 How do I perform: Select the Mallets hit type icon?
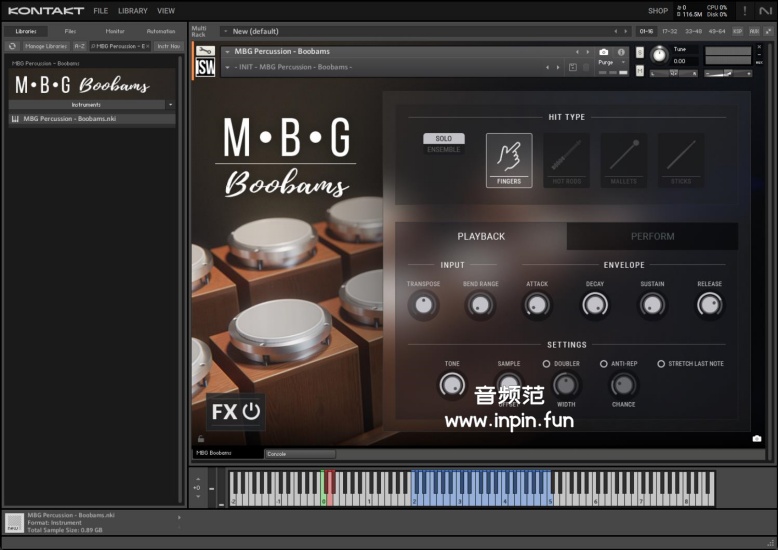click(624, 159)
